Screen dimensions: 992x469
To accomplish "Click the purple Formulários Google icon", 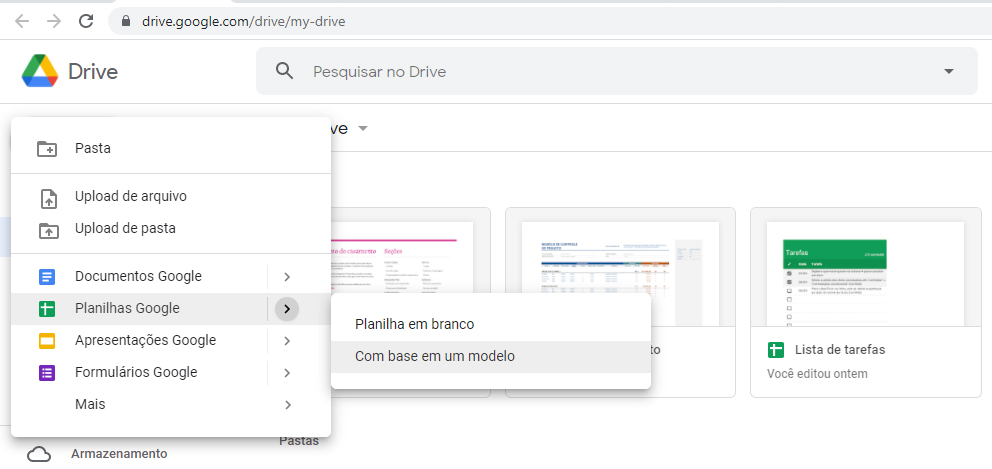I will 47,373.
